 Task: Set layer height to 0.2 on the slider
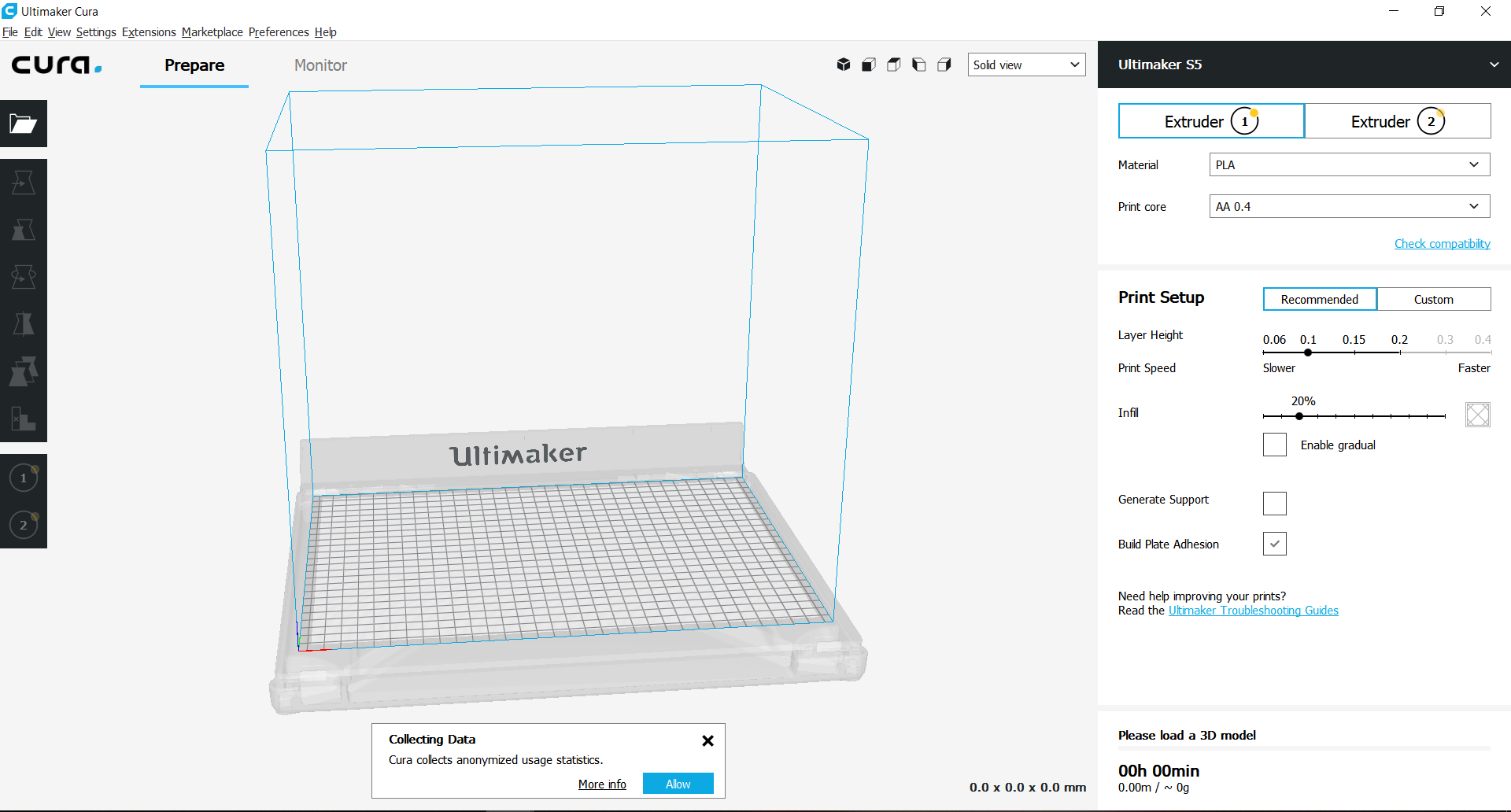pos(1400,352)
